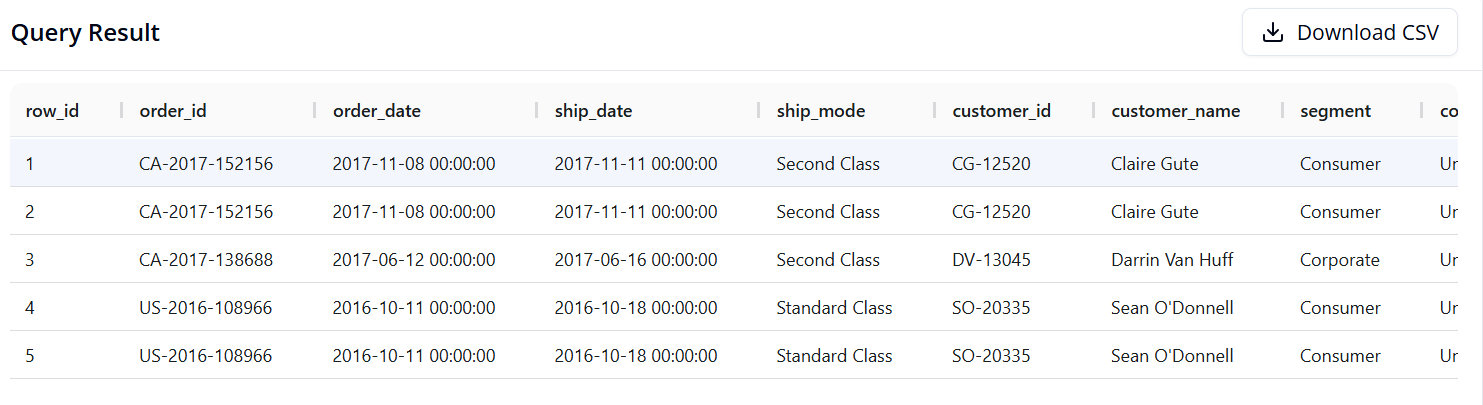
Task: Click row 5 number cell
Action: click(x=30, y=356)
